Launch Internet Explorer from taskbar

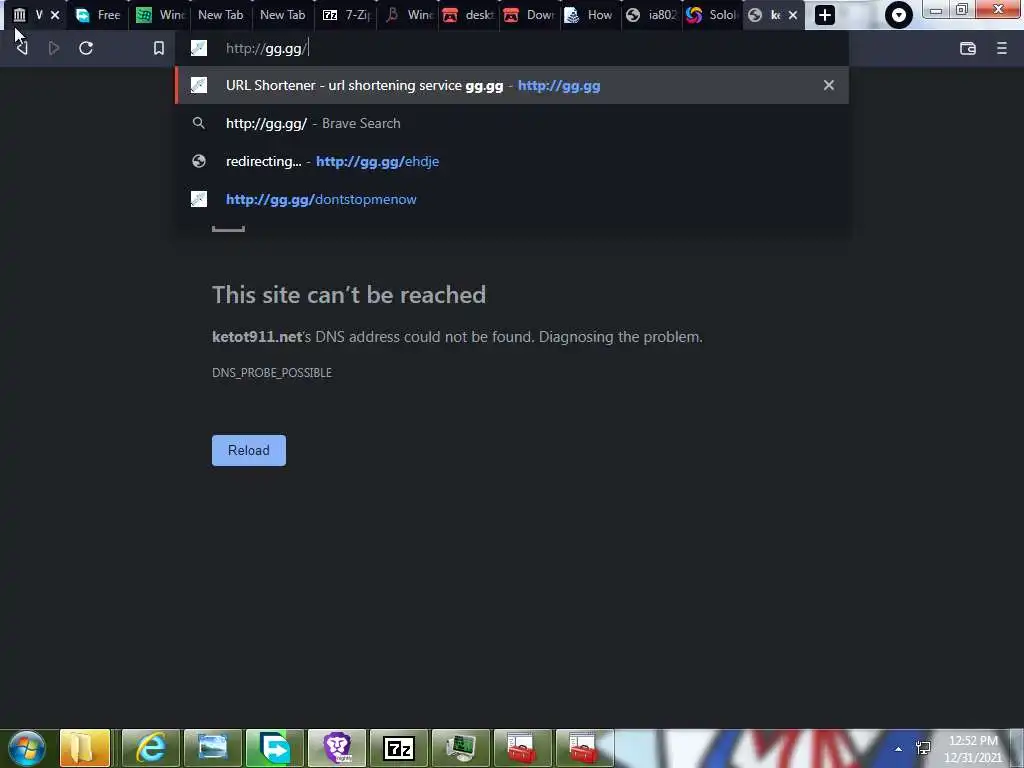151,748
